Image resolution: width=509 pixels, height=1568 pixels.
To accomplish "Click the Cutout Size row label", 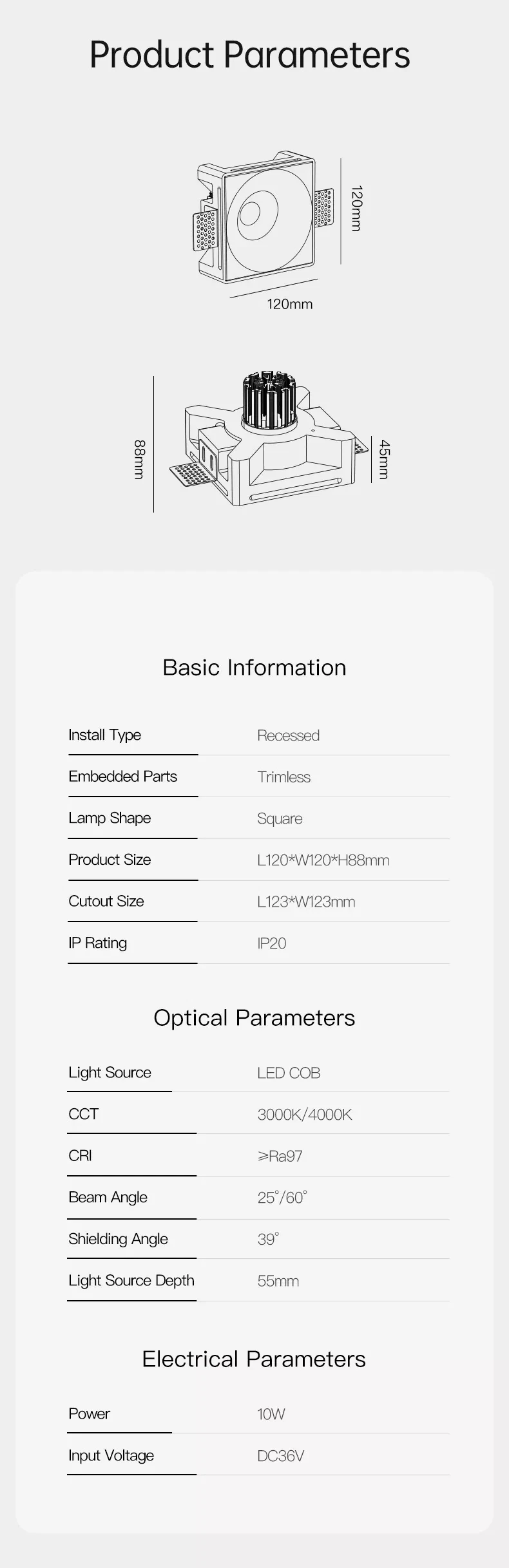I will coord(106,901).
